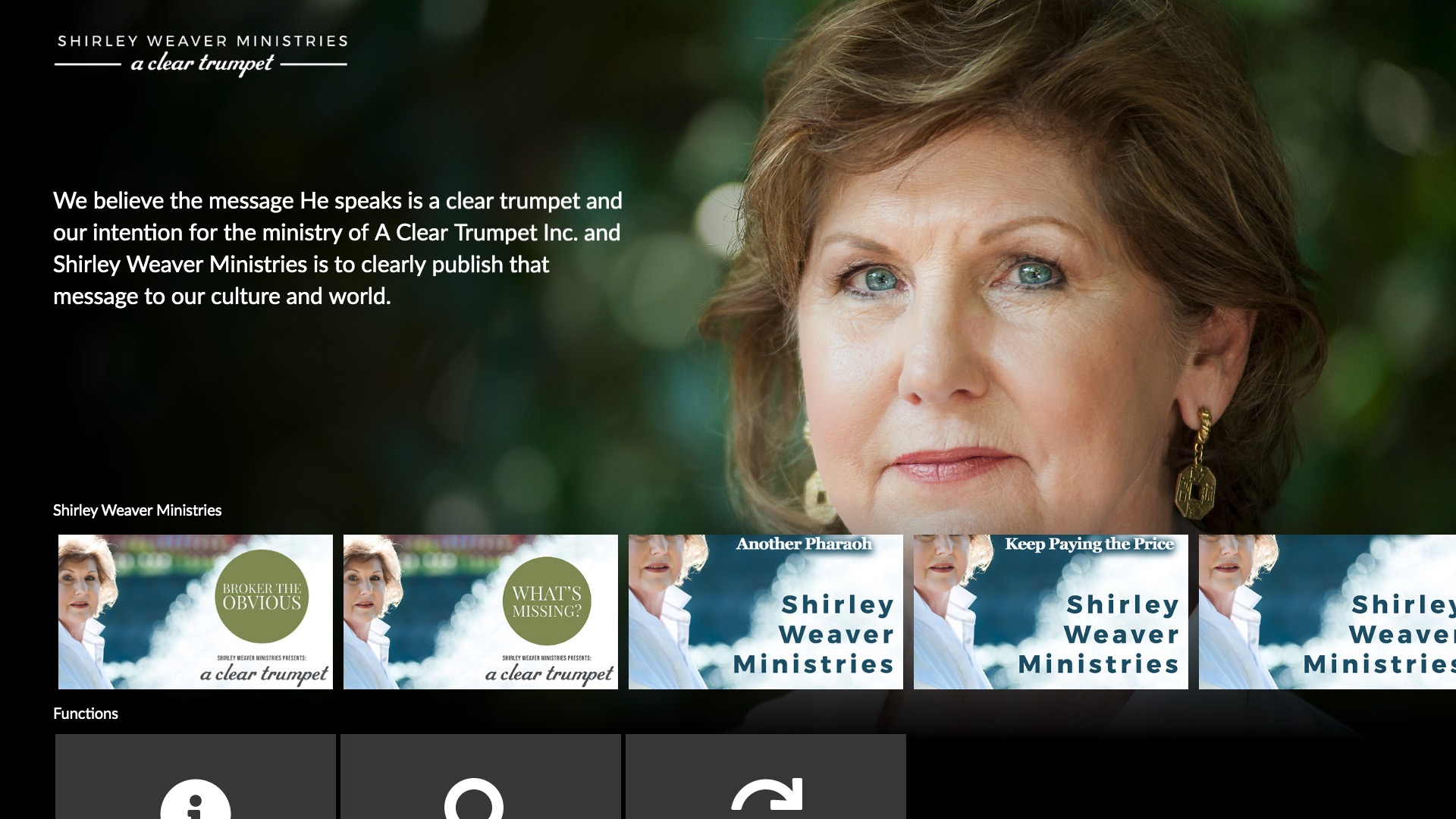Activate the refresh arrow icon tile
The width and height of the screenshot is (1456, 819).
[765, 777]
